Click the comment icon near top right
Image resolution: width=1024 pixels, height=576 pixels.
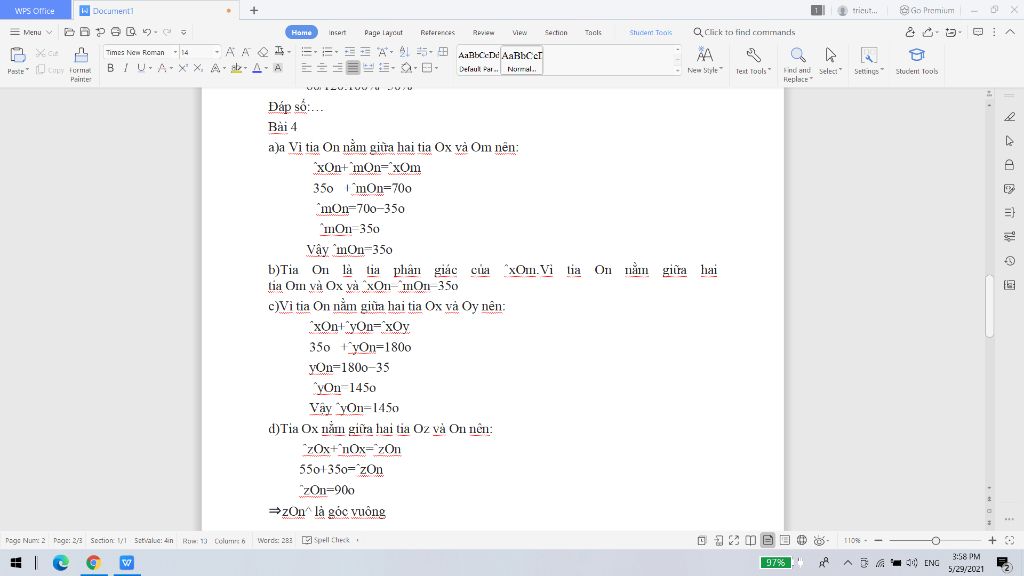(x=978, y=32)
